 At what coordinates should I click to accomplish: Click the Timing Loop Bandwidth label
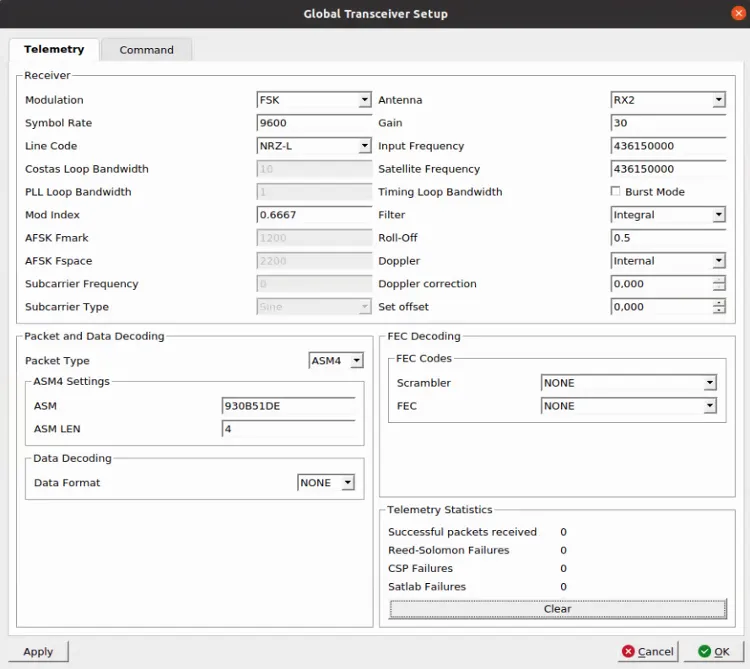440,192
